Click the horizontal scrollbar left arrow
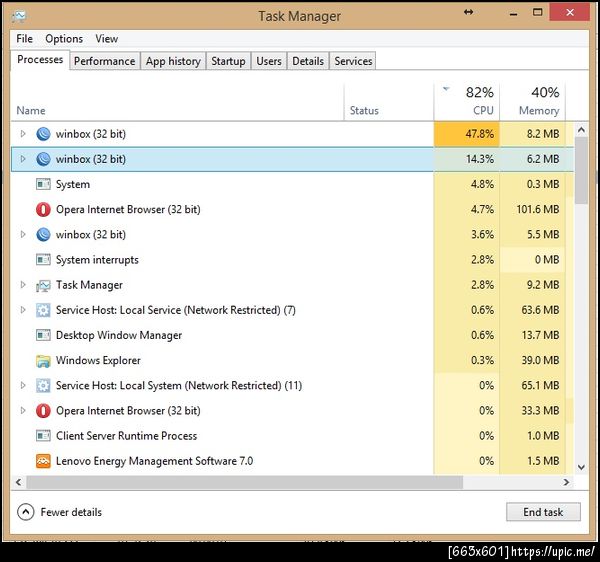Screen dimensions: 600x562 tap(18, 482)
